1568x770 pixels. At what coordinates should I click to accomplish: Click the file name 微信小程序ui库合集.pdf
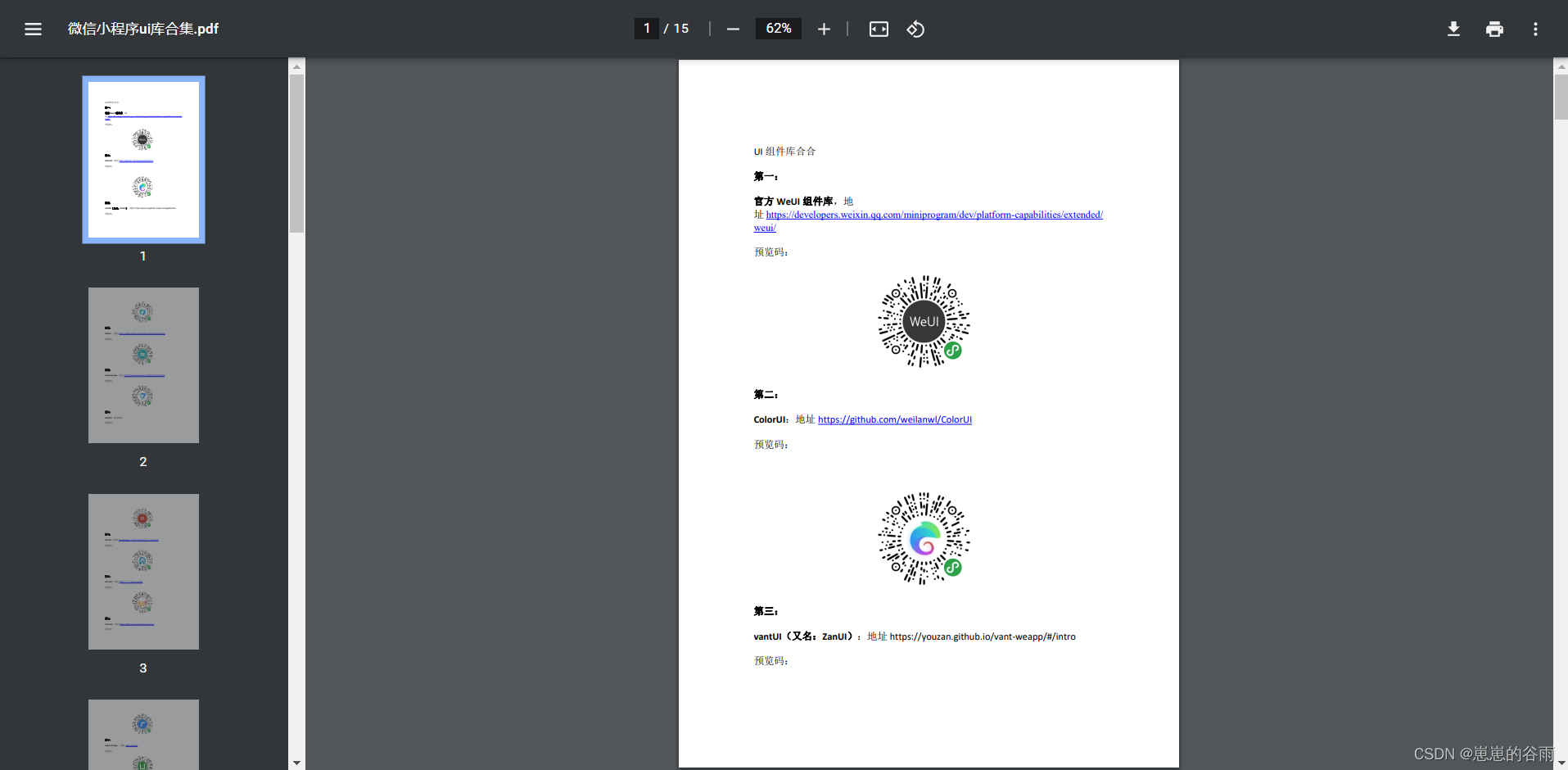point(143,29)
